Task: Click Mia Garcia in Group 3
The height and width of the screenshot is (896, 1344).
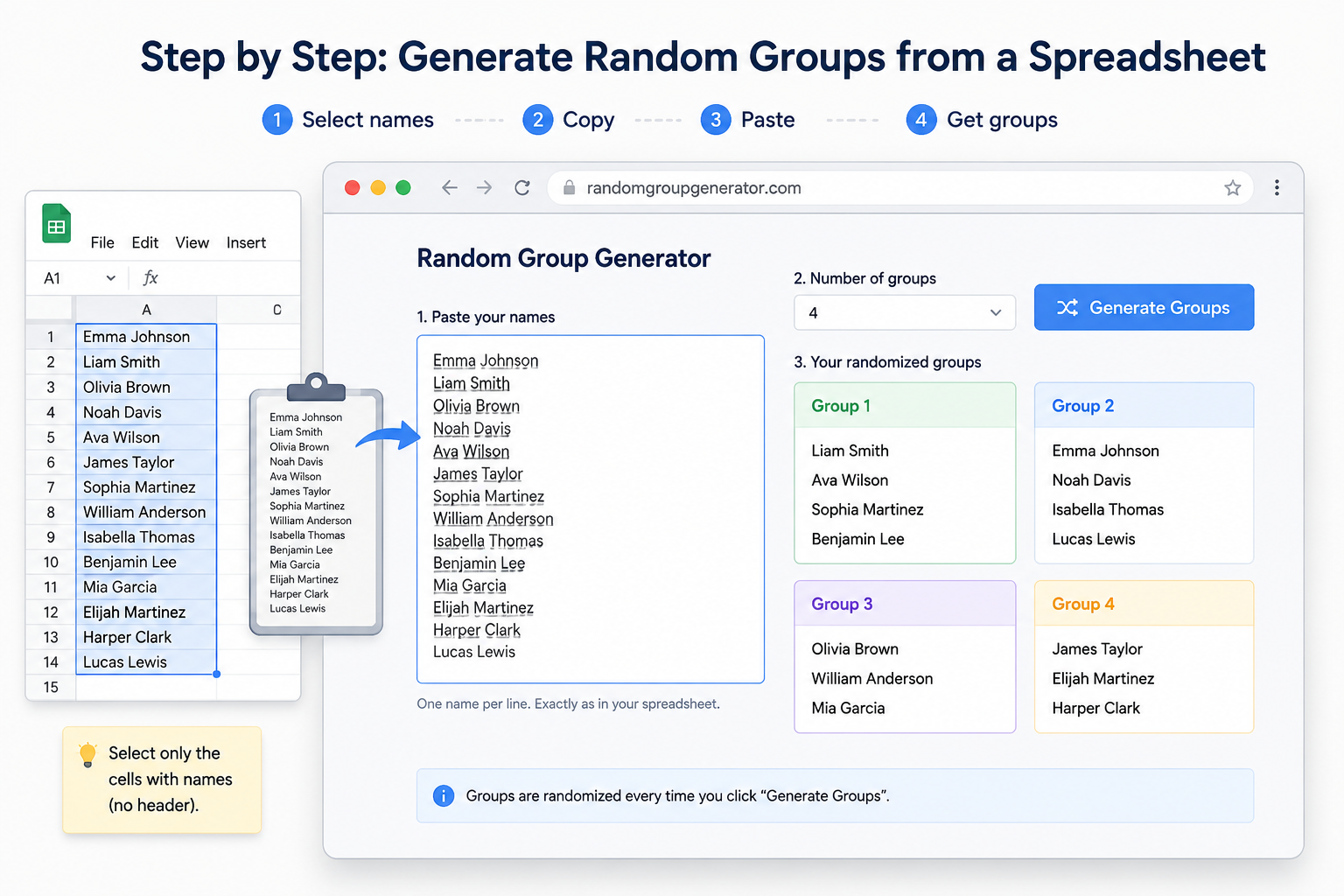Action: point(848,708)
